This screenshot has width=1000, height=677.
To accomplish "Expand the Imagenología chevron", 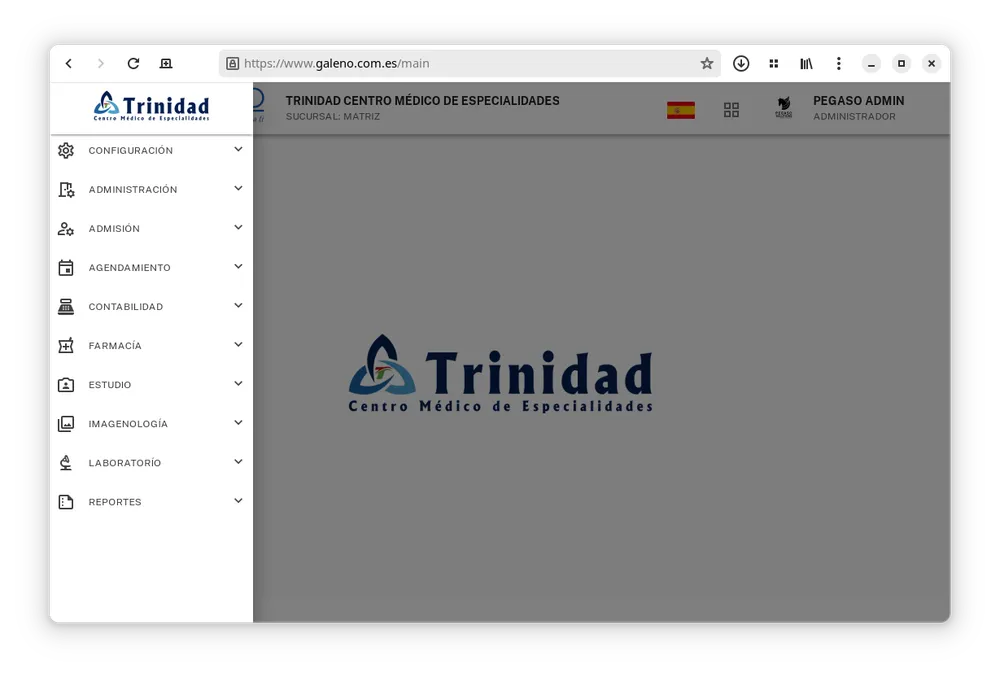I will (x=238, y=423).
